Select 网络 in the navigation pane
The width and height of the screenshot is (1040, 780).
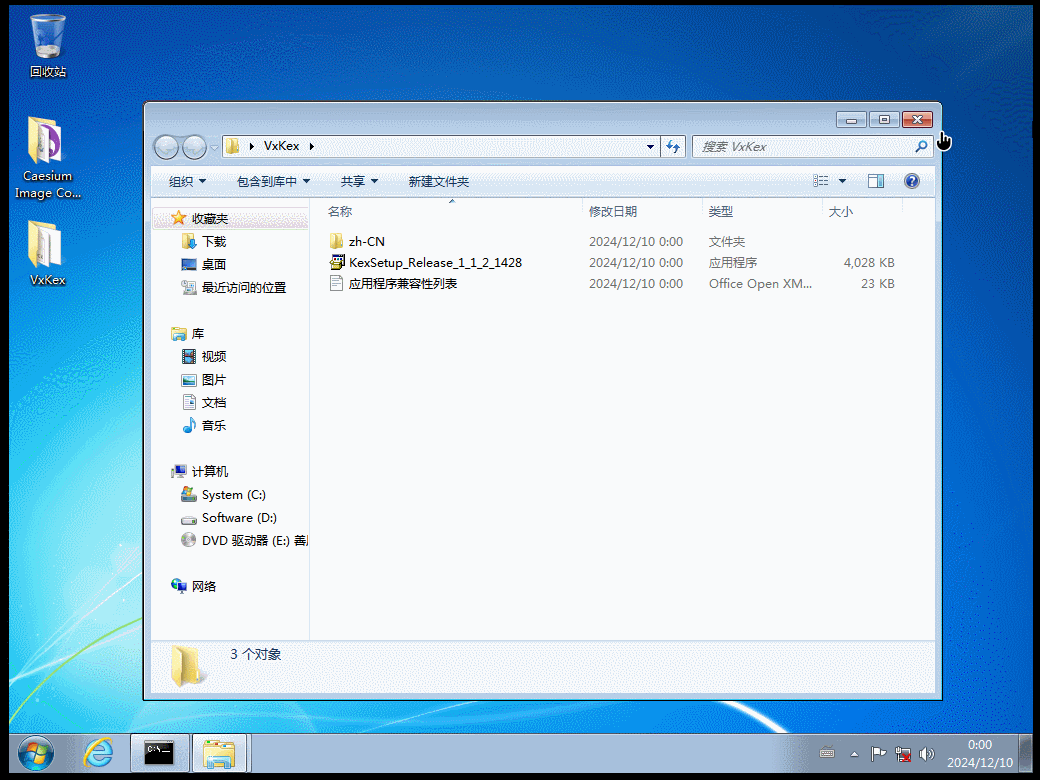204,586
